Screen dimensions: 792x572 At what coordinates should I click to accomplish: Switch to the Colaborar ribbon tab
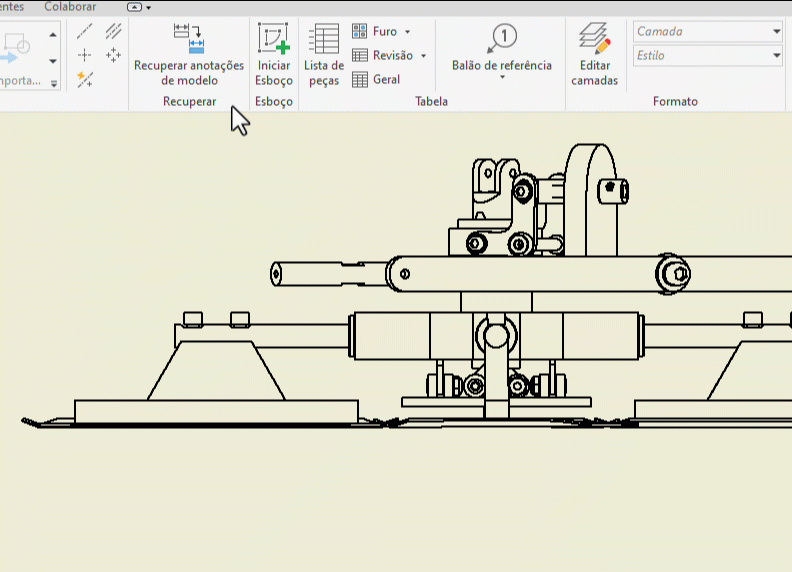(x=70, y=7)
